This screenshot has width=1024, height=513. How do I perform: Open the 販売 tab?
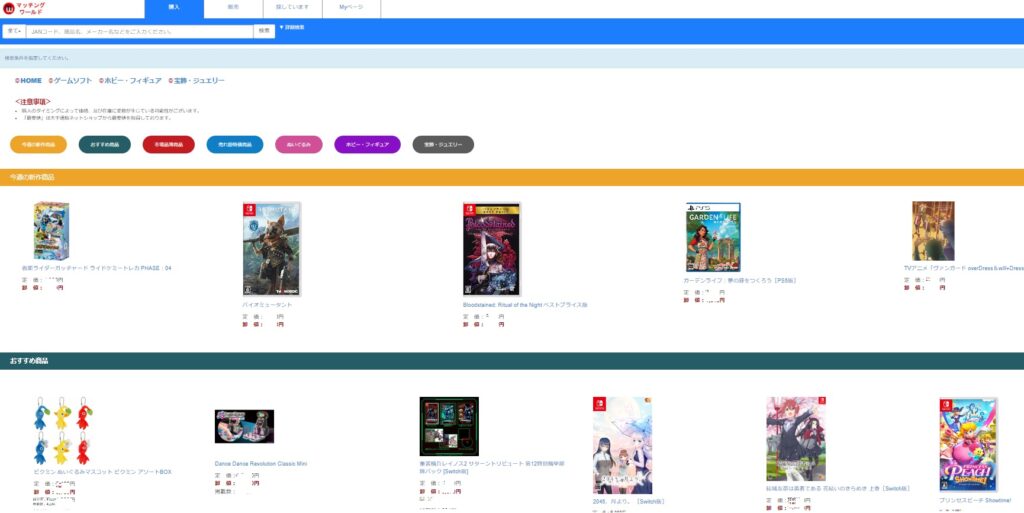(x=233, y=7)
